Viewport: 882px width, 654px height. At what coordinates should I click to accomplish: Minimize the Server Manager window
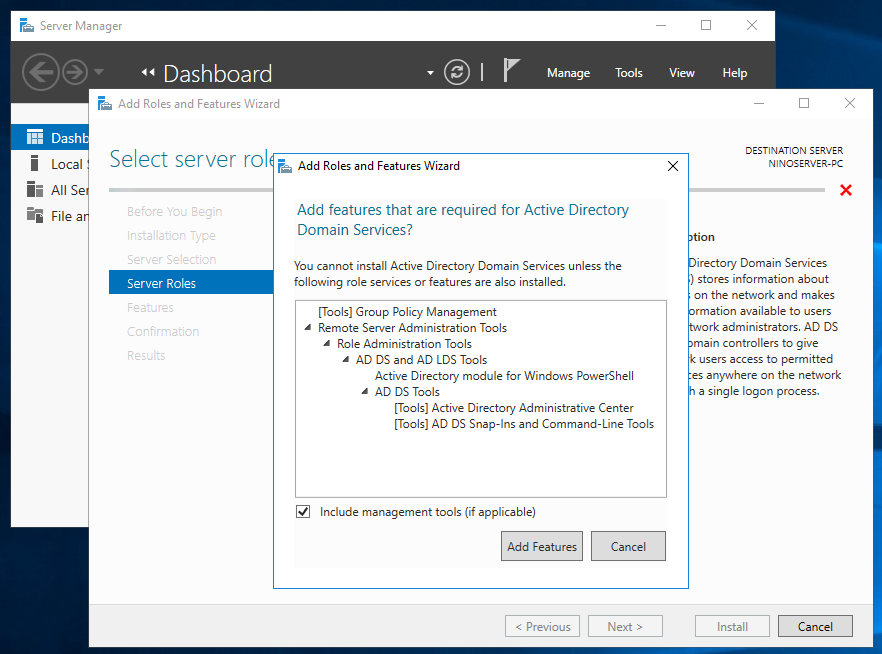point(661,25)
